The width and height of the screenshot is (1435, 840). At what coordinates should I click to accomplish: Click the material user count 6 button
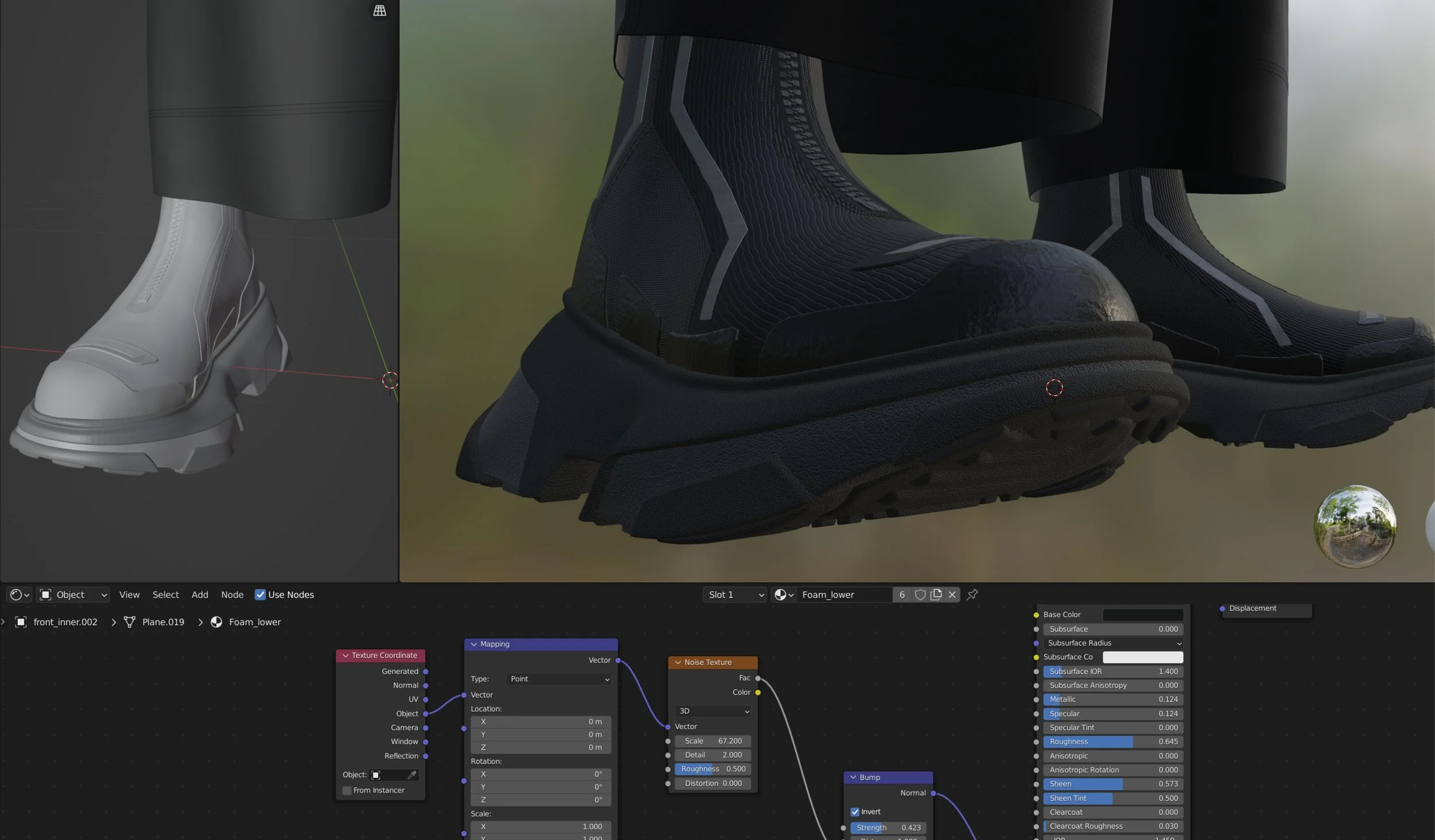pos(902,594)
